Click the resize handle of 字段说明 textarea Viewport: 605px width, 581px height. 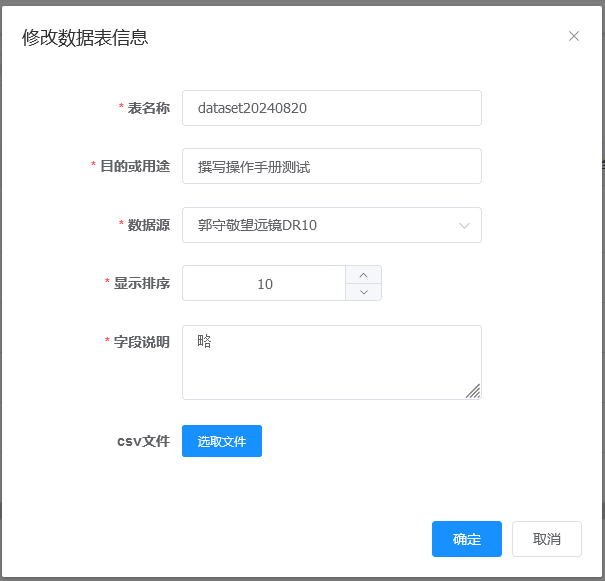(473, 391)
